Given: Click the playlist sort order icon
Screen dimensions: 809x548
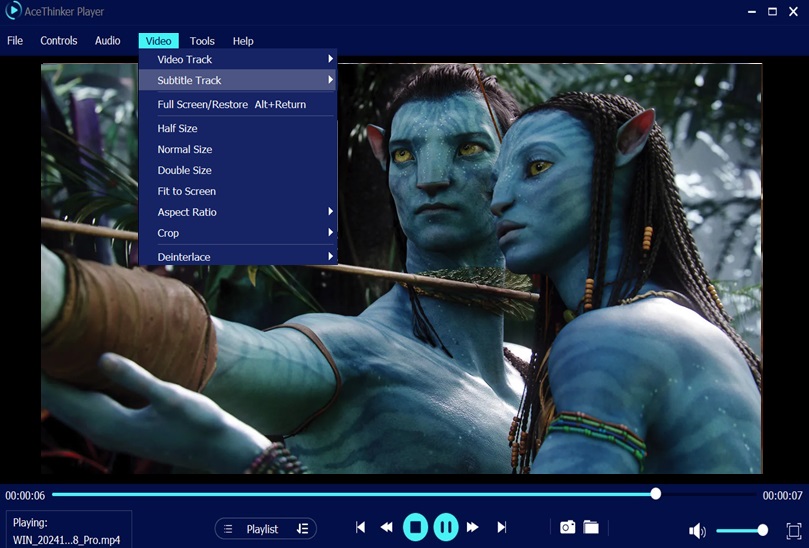Looking at the screenshot, I should tap(302, 529).
